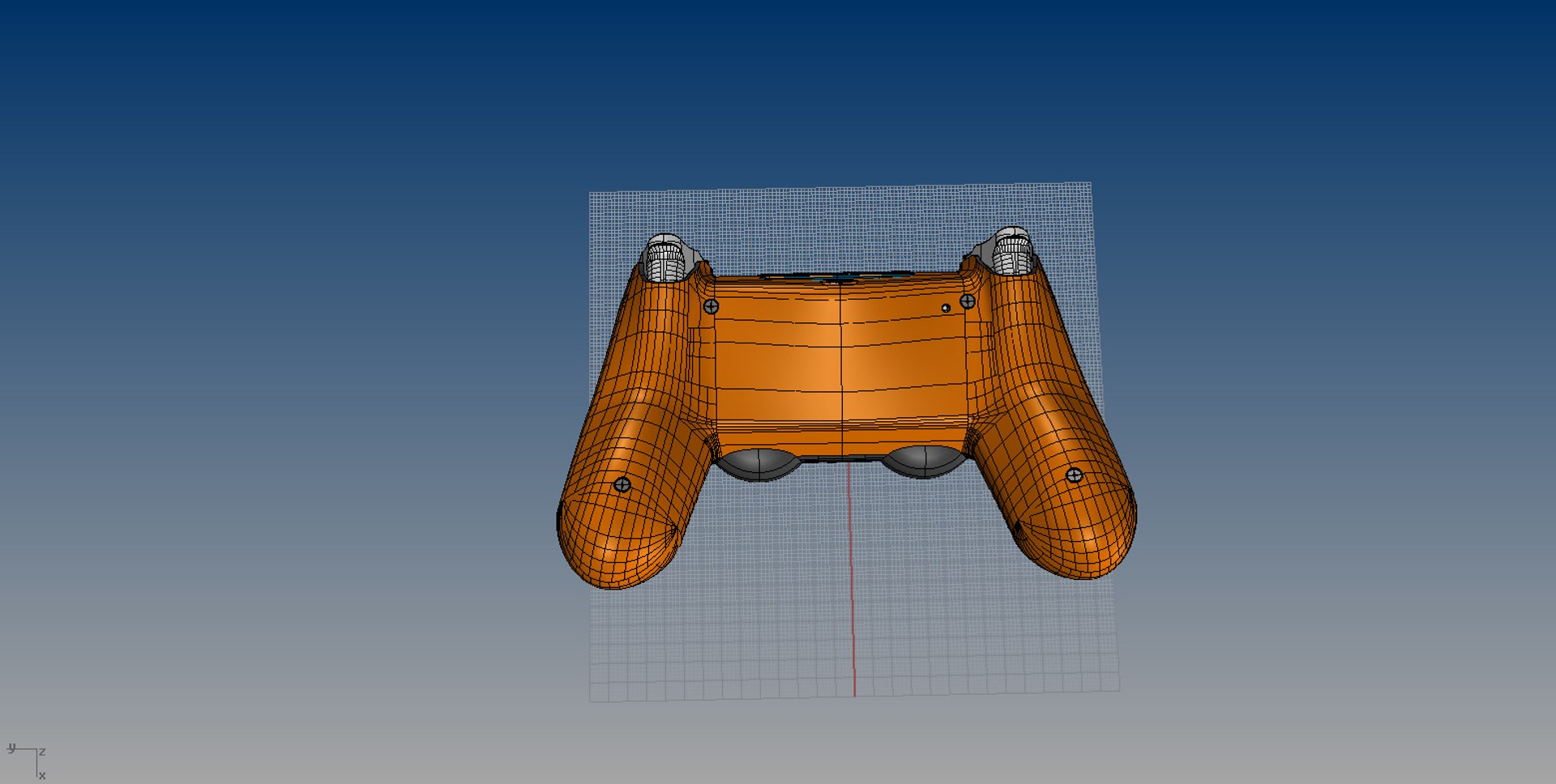Select the small reset hole beside upper-right screw
This screenshot has height=784, width=1556.
click(x=946, y=309)
